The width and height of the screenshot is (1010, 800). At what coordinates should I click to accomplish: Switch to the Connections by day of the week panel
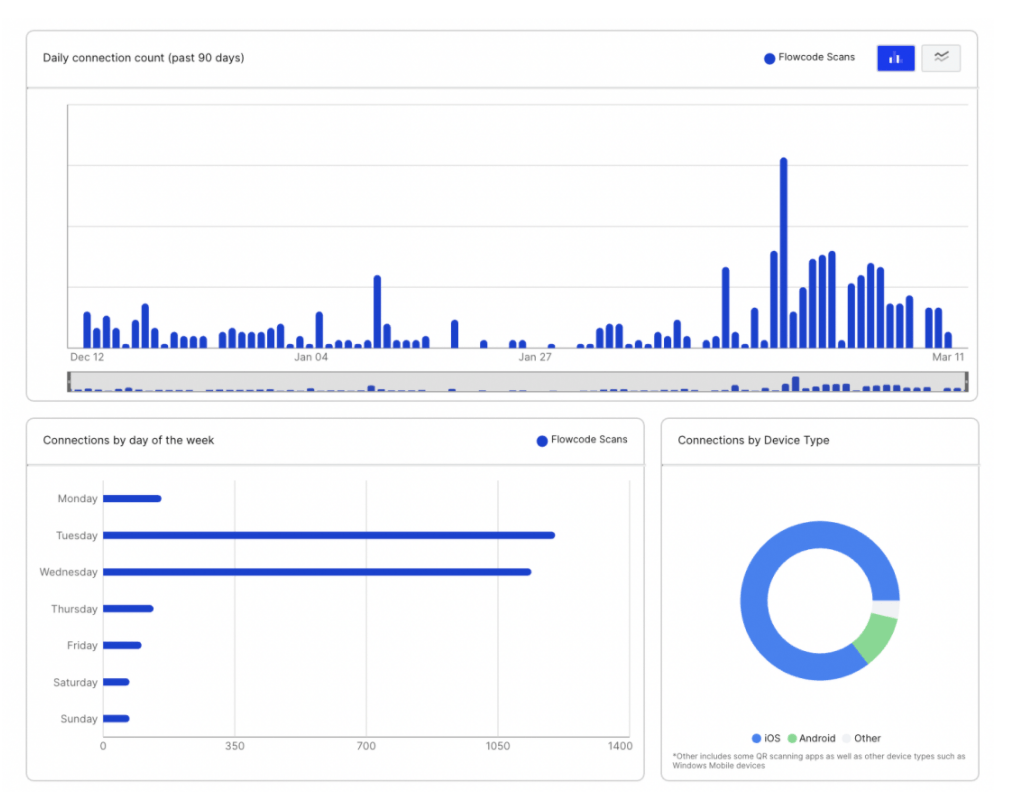pyautogui.click(x=130, y=440)
